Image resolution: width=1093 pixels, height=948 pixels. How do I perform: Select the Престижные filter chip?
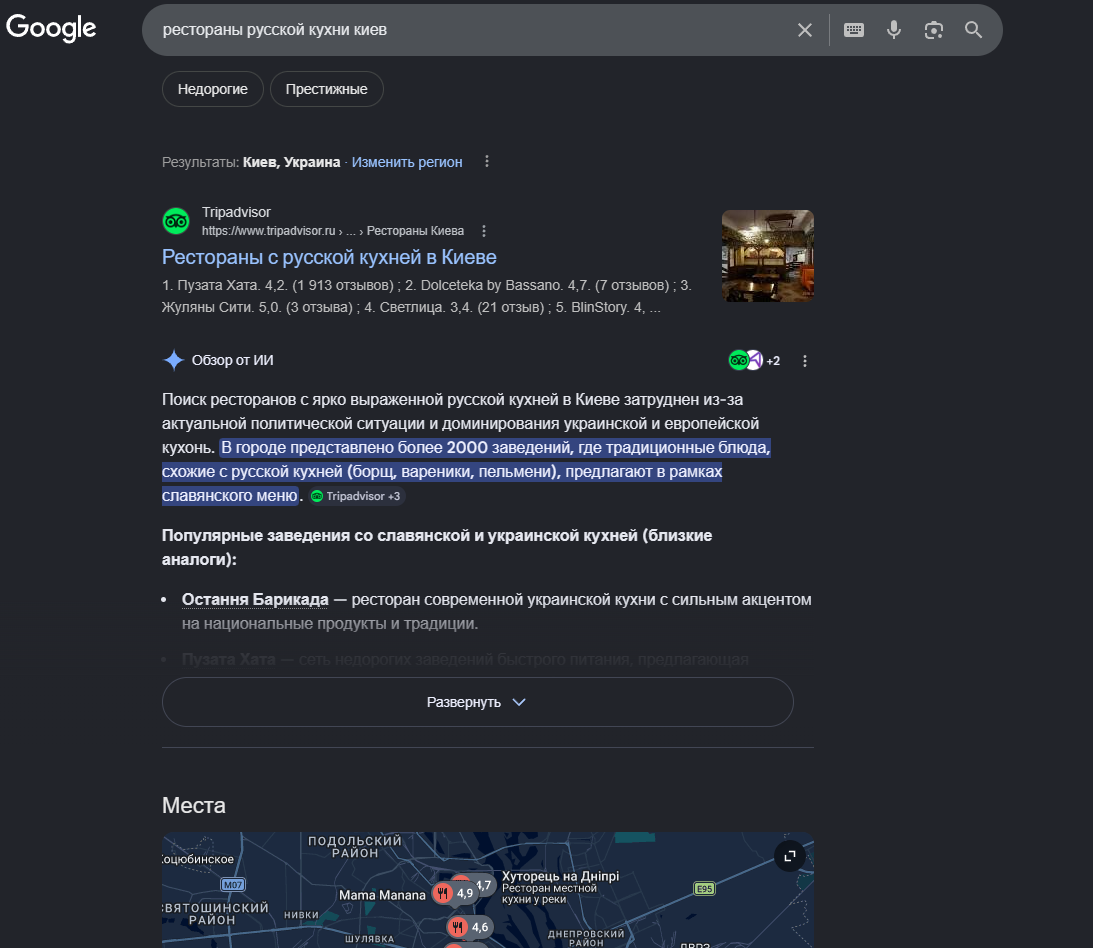coord(326,89)
